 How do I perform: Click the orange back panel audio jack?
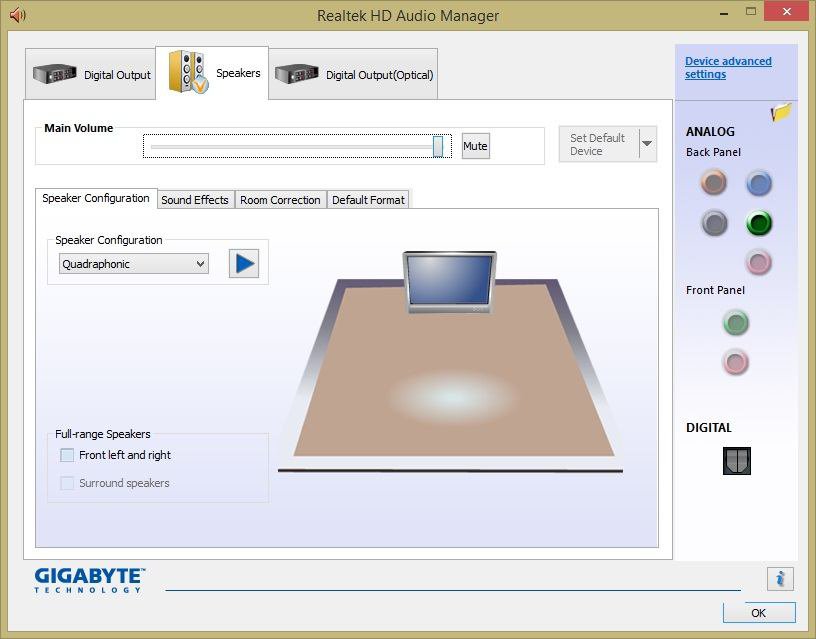(x=713, y=183)
